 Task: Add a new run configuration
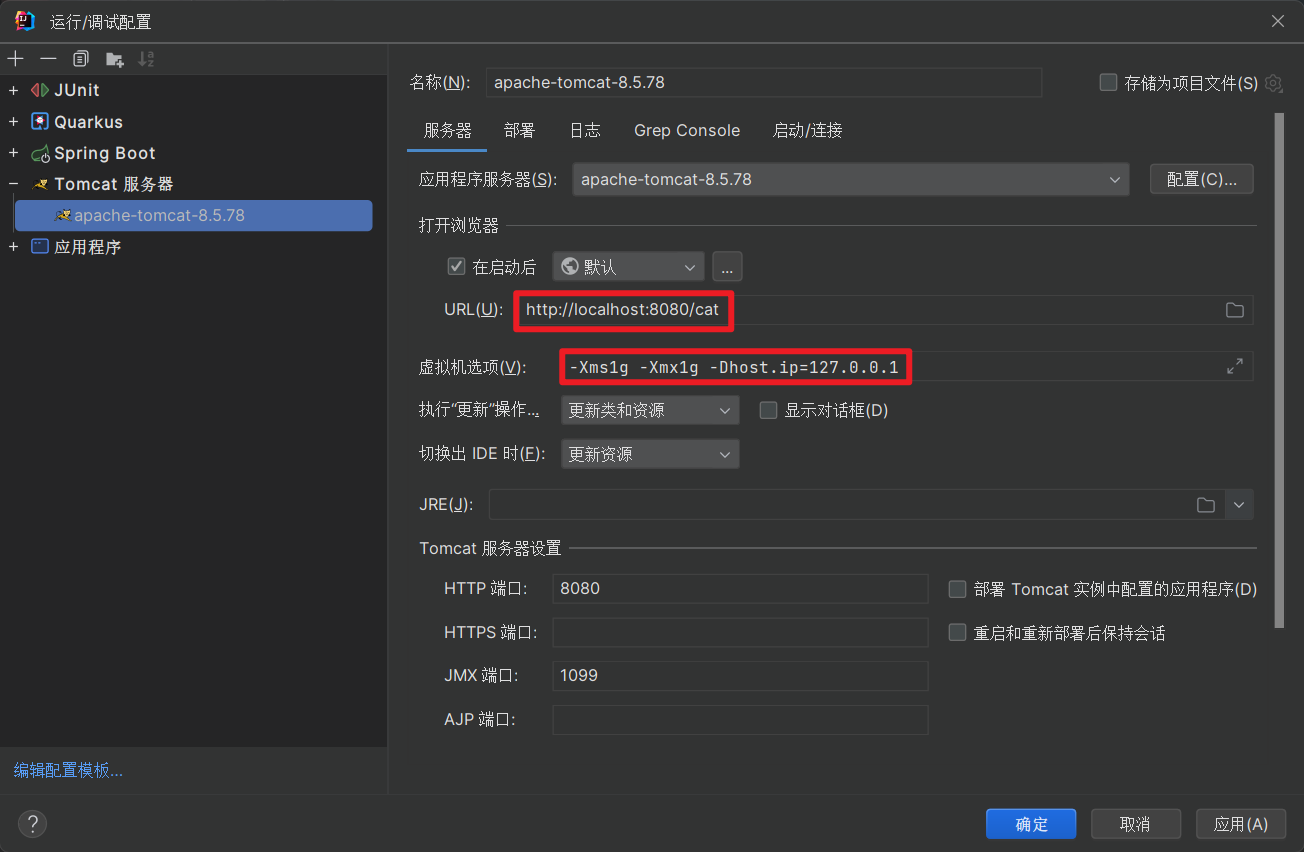pyautogui.click(x=15, y=58)
